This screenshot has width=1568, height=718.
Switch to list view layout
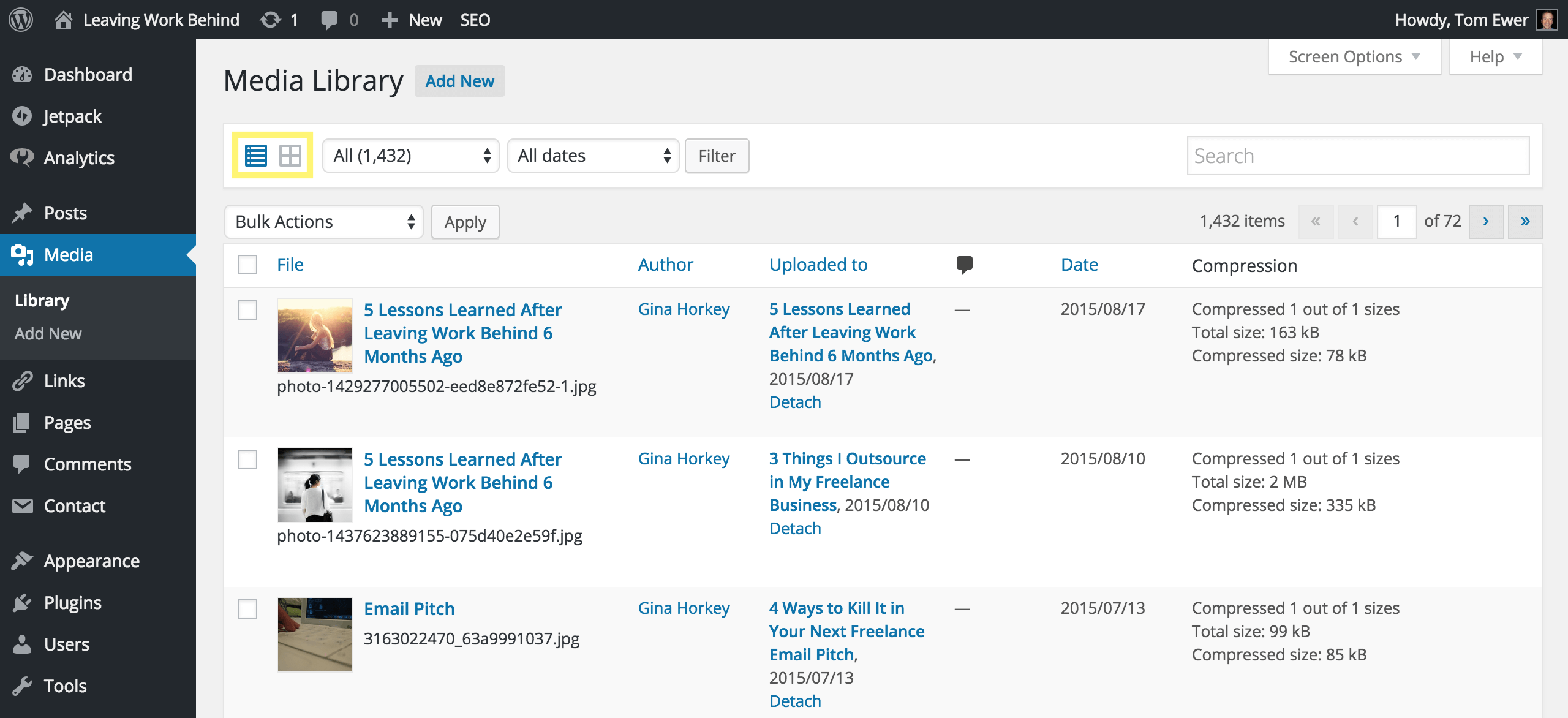(x=257, y=156)
